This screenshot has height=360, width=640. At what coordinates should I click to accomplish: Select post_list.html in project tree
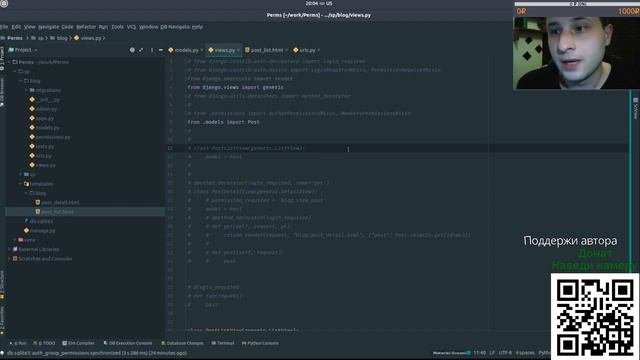pos(54,212)
